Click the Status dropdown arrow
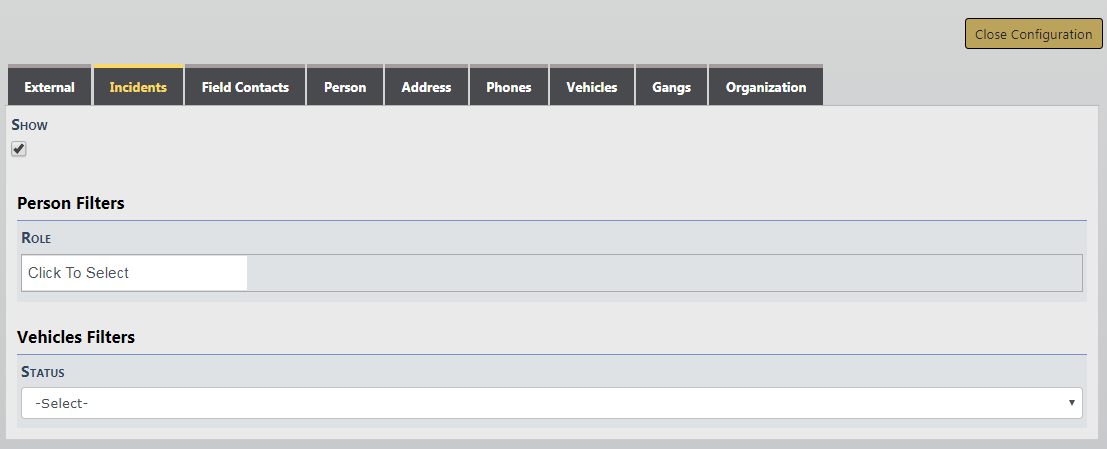Screen dimensions: 1107x449 tap(1072, 403)
